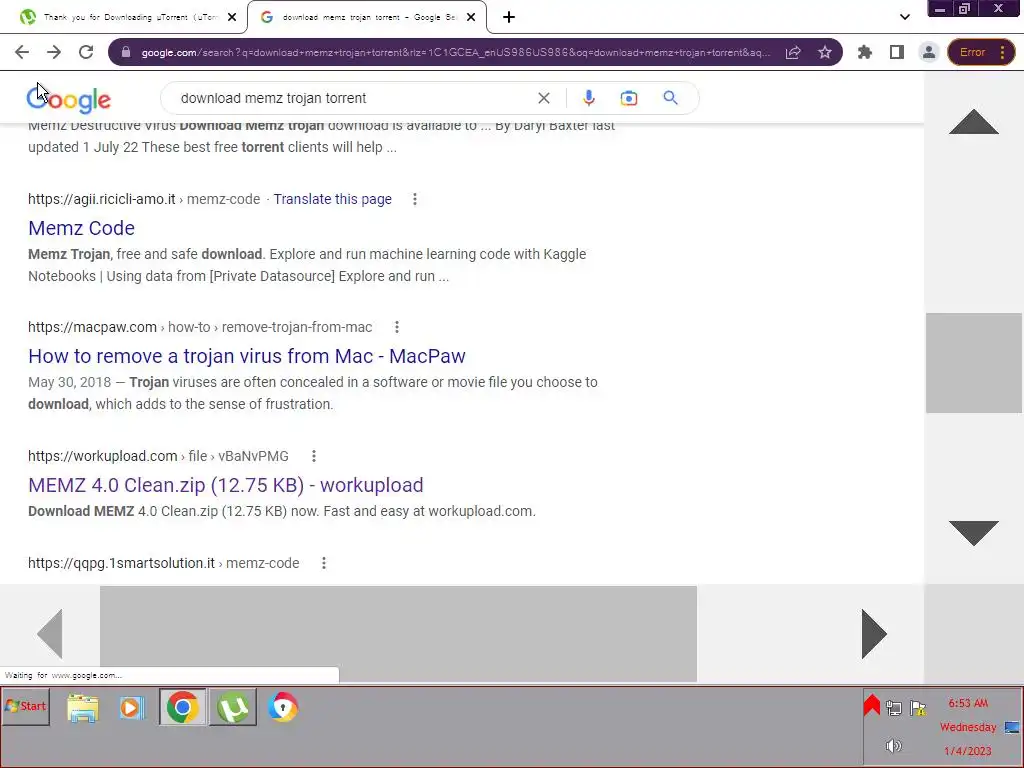Share this page via share icon
The height and width of the screenshot is (768, 1024).
pos(793,52)
